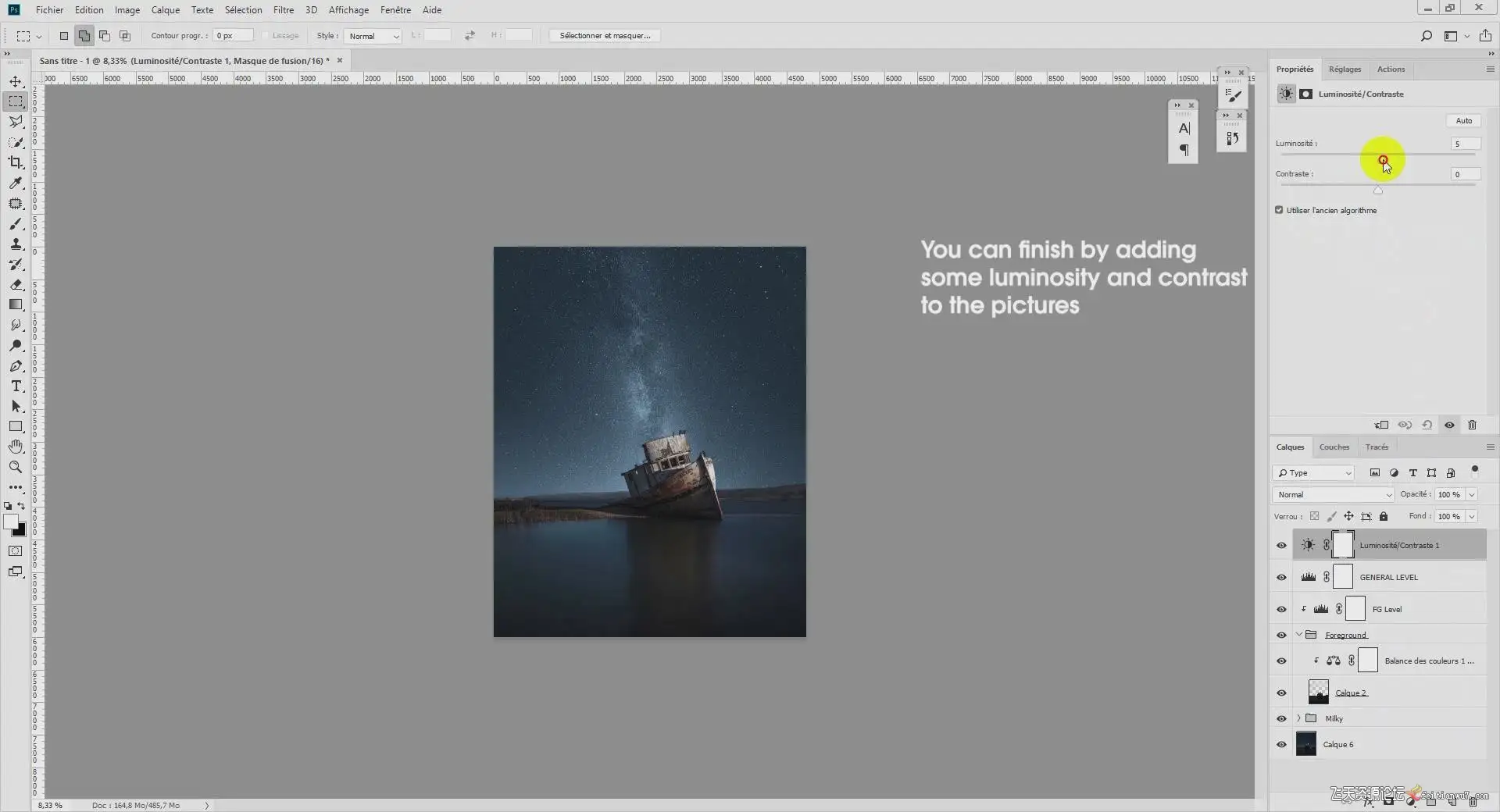Select the Crop tool
Viewport: 1500px width, 812px height.
16,162
